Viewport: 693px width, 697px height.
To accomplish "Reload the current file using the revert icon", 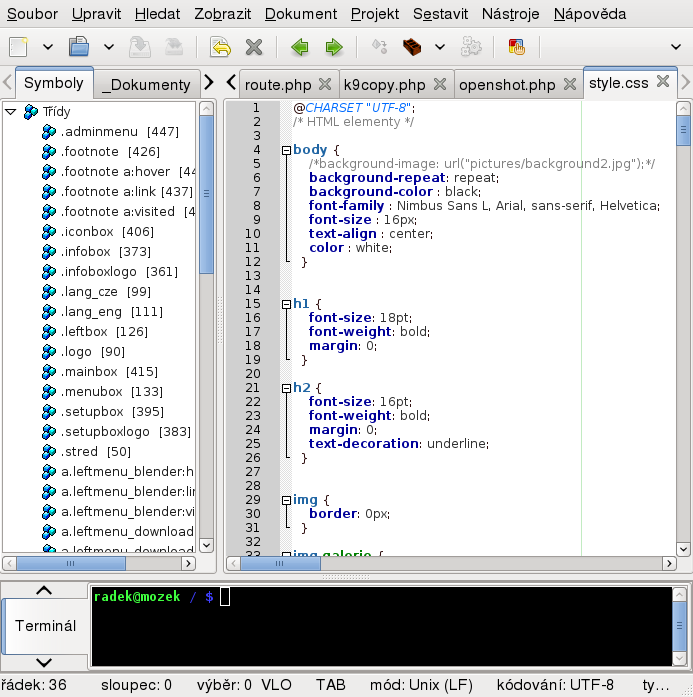I will tap(220, 47).
